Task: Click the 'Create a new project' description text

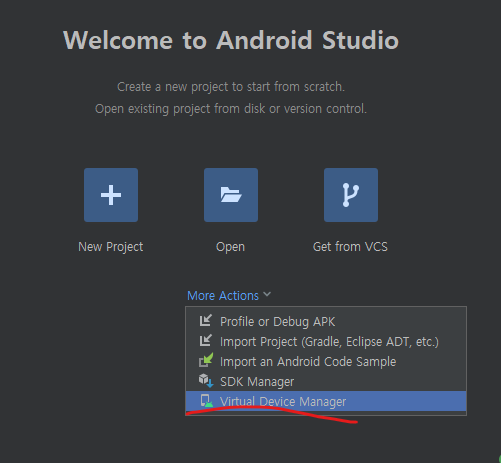Action: [231, 87]
